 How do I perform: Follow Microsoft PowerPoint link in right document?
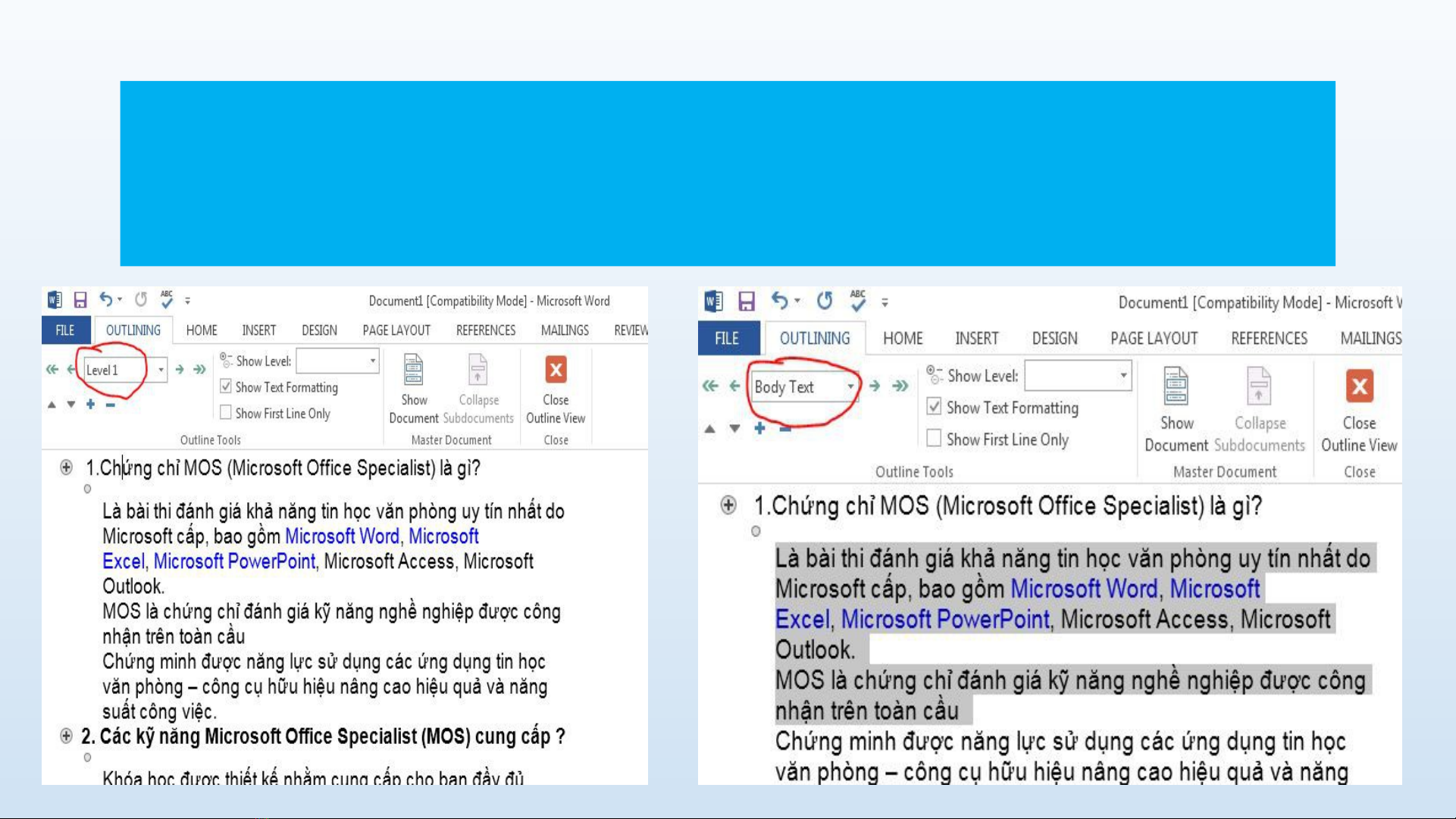pos(945,620)
